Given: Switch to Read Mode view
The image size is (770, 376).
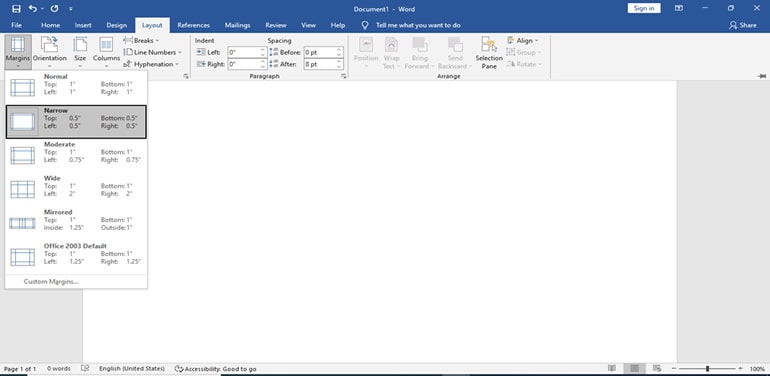Looking at the screenshot, I should (x=612, y=368).
